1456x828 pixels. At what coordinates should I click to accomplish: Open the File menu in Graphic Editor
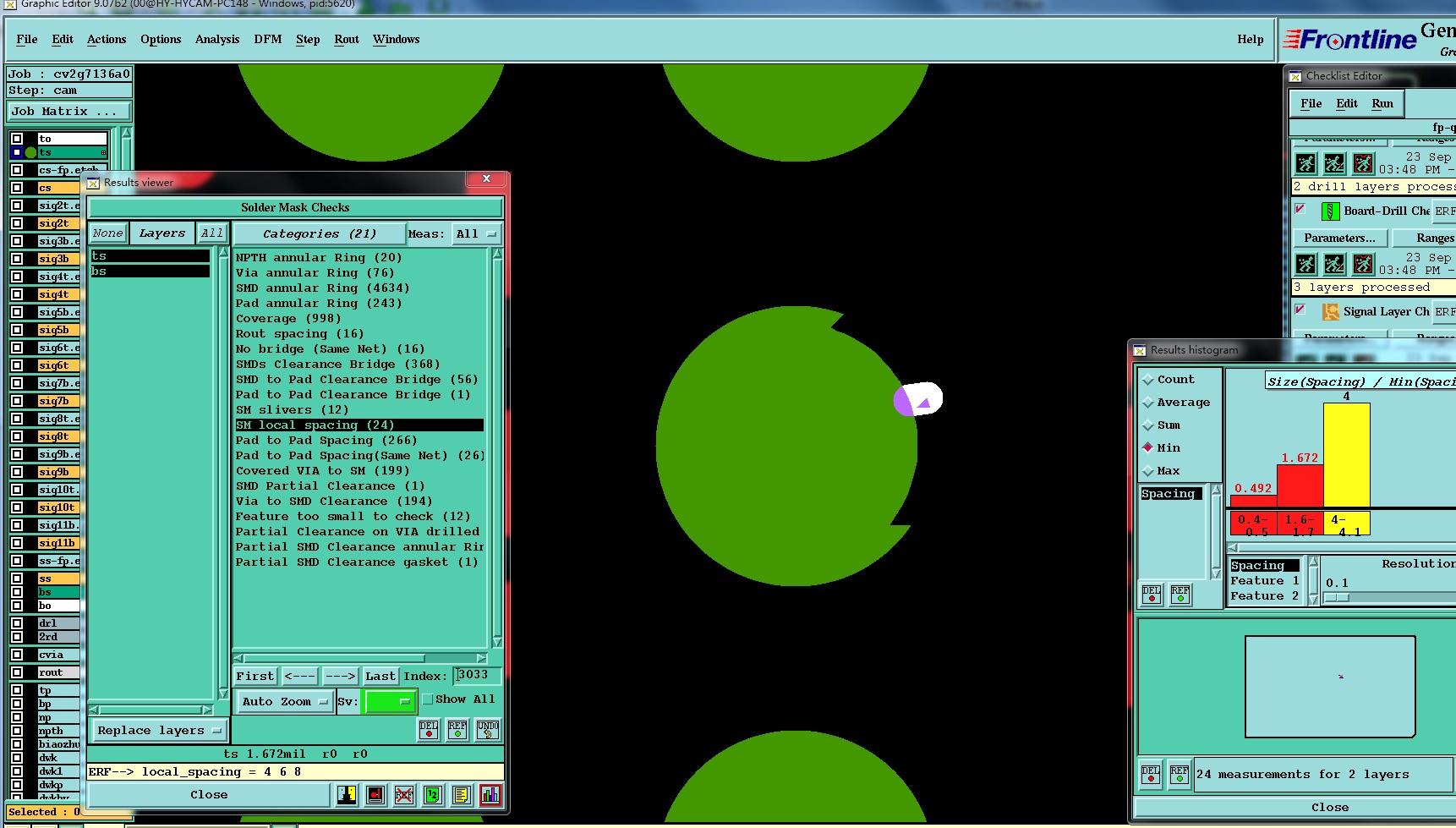point(27,40)
